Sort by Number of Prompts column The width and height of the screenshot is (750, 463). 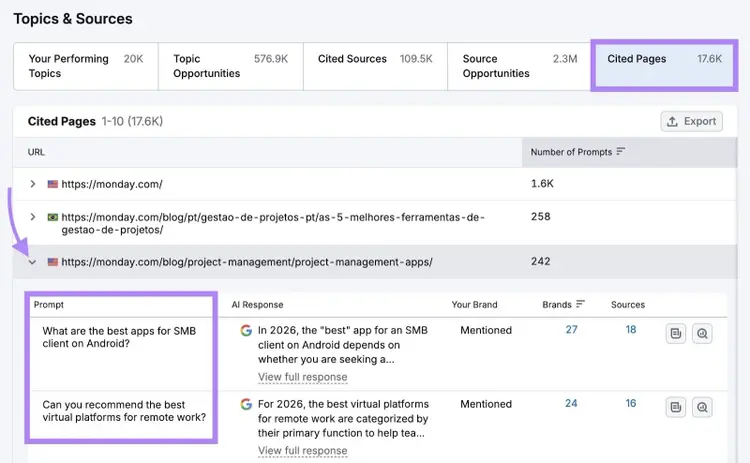tap(577, 152)
